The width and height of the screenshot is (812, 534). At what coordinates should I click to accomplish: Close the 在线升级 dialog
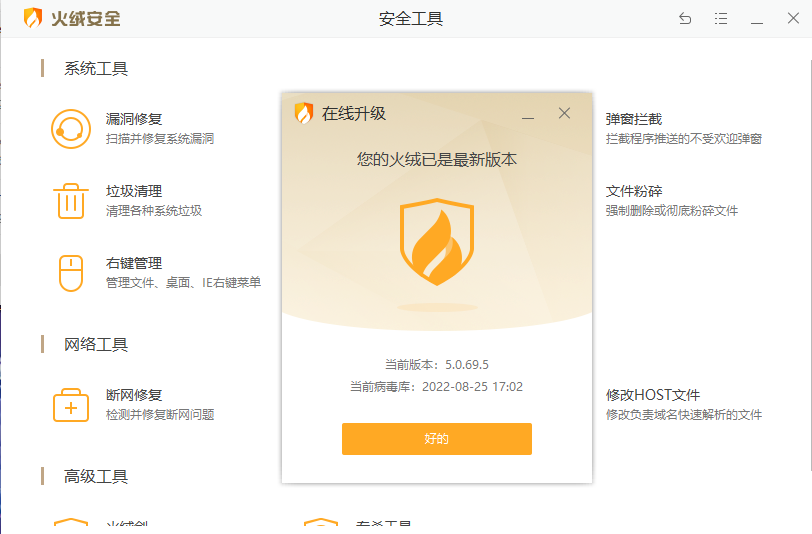[x=564, y=113]
